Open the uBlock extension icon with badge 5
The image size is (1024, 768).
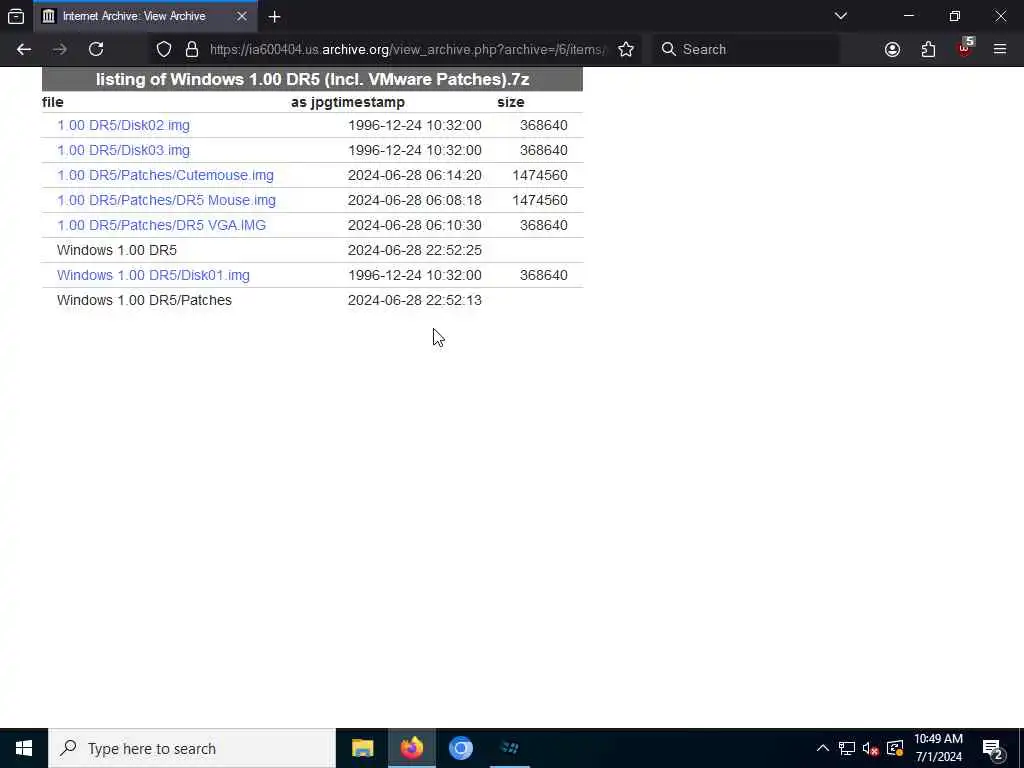[x=965, y=48]
